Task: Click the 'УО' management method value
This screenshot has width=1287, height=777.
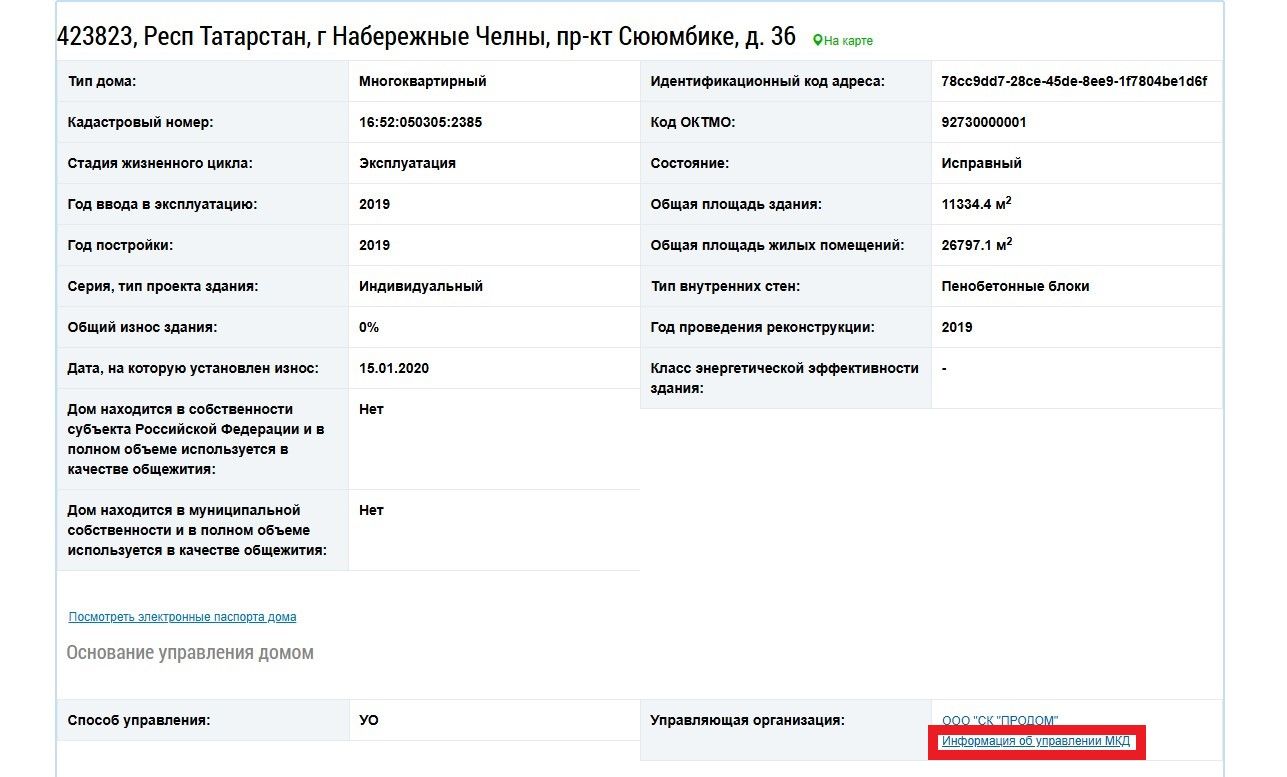Action: click(x=368, y=720)
